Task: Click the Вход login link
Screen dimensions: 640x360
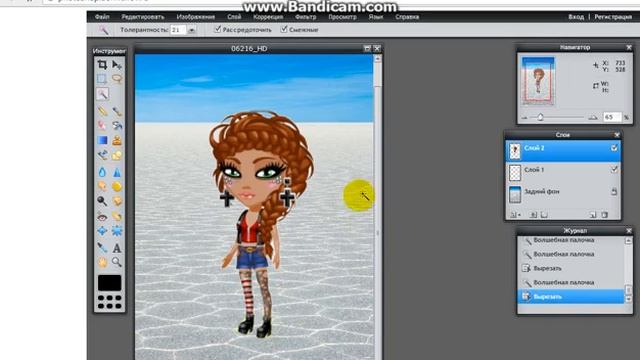Action: 576,17
